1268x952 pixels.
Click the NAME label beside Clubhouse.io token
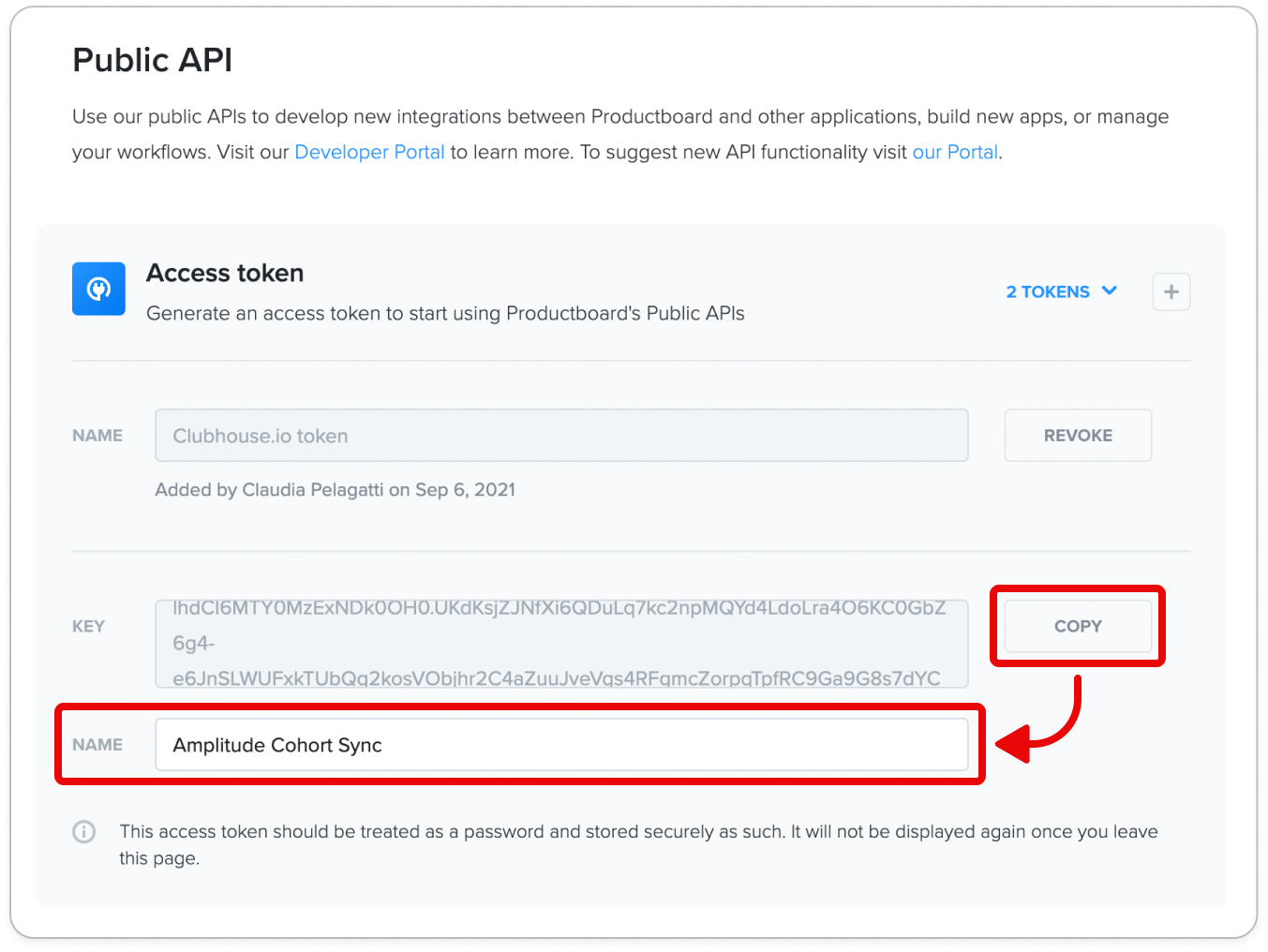click(x=97, y=436)
